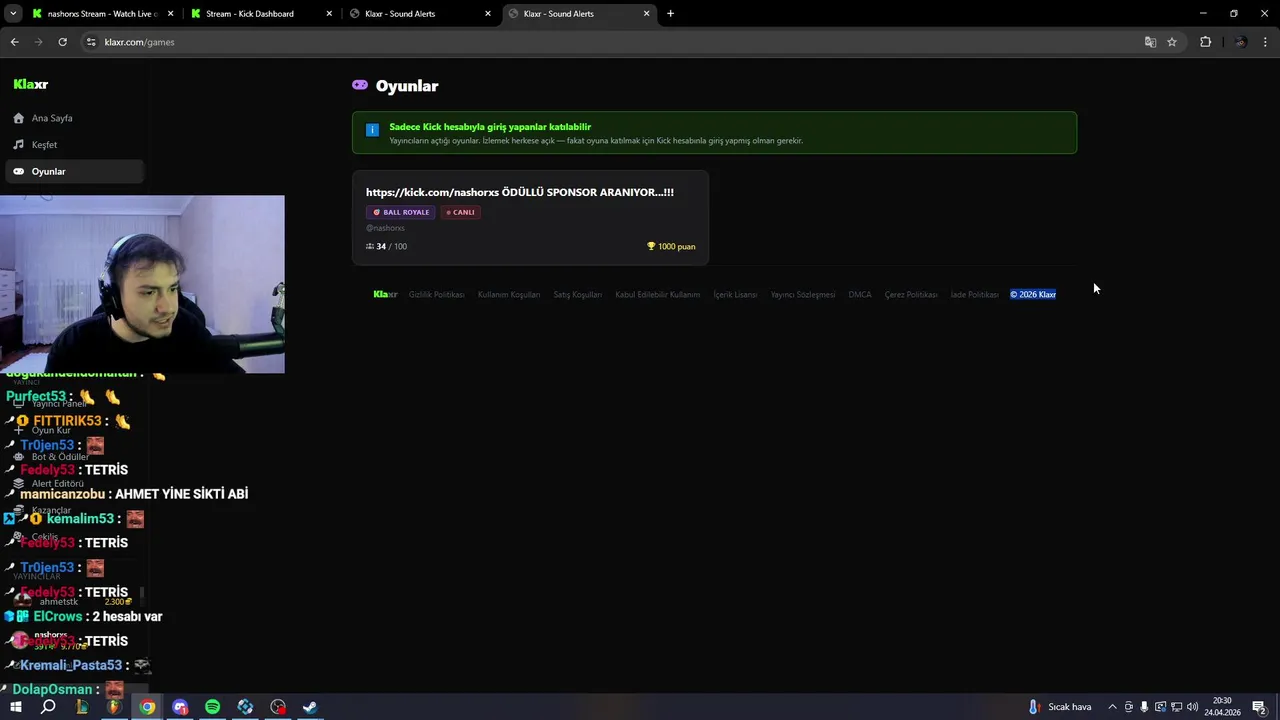
Task: Open Discord from the taskbar
Action: (180, 707)
